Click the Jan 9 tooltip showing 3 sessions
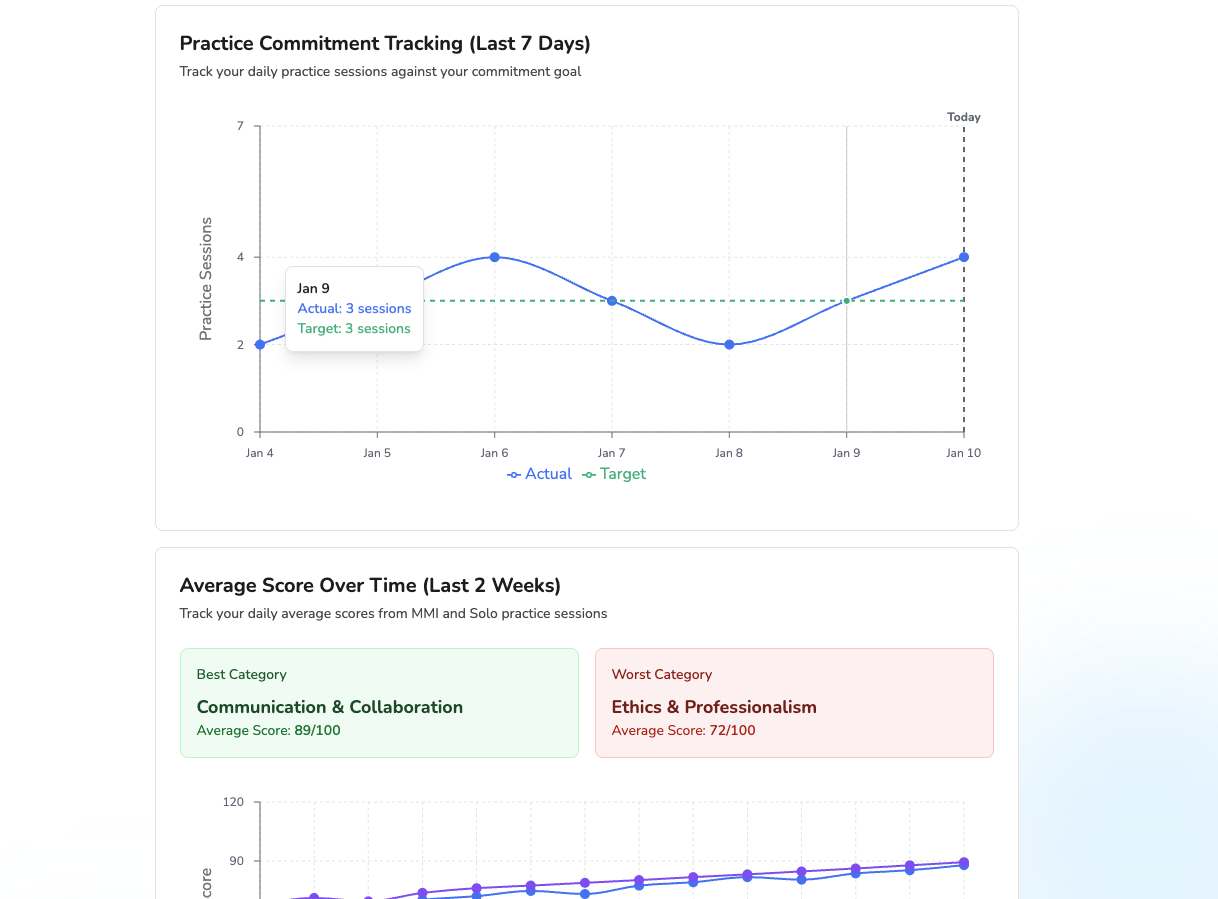This screenshot has width=1218, height=899. [x=354, y=308]
